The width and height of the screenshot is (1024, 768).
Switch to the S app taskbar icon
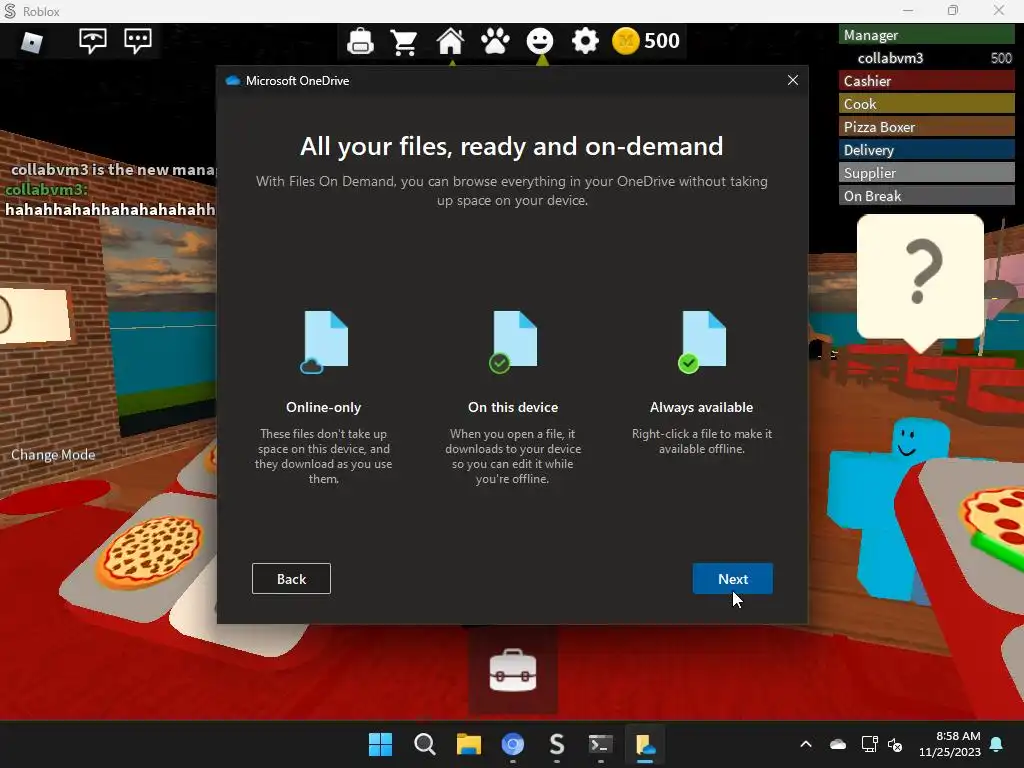pos(556,744)
